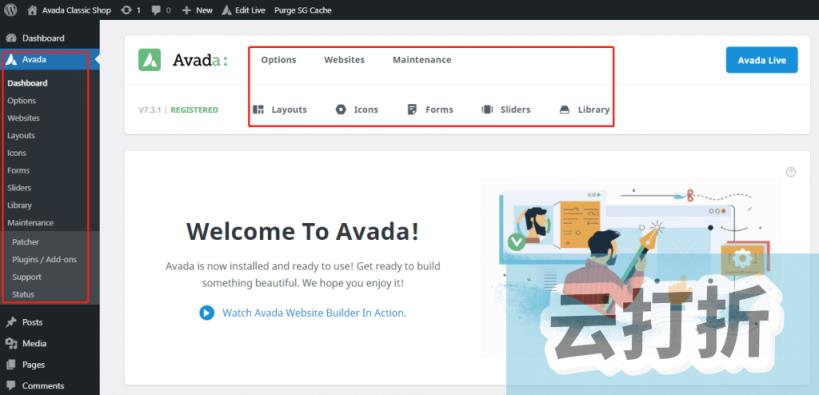Click the updates icon showing 1
819x395 pixels.
131,10
